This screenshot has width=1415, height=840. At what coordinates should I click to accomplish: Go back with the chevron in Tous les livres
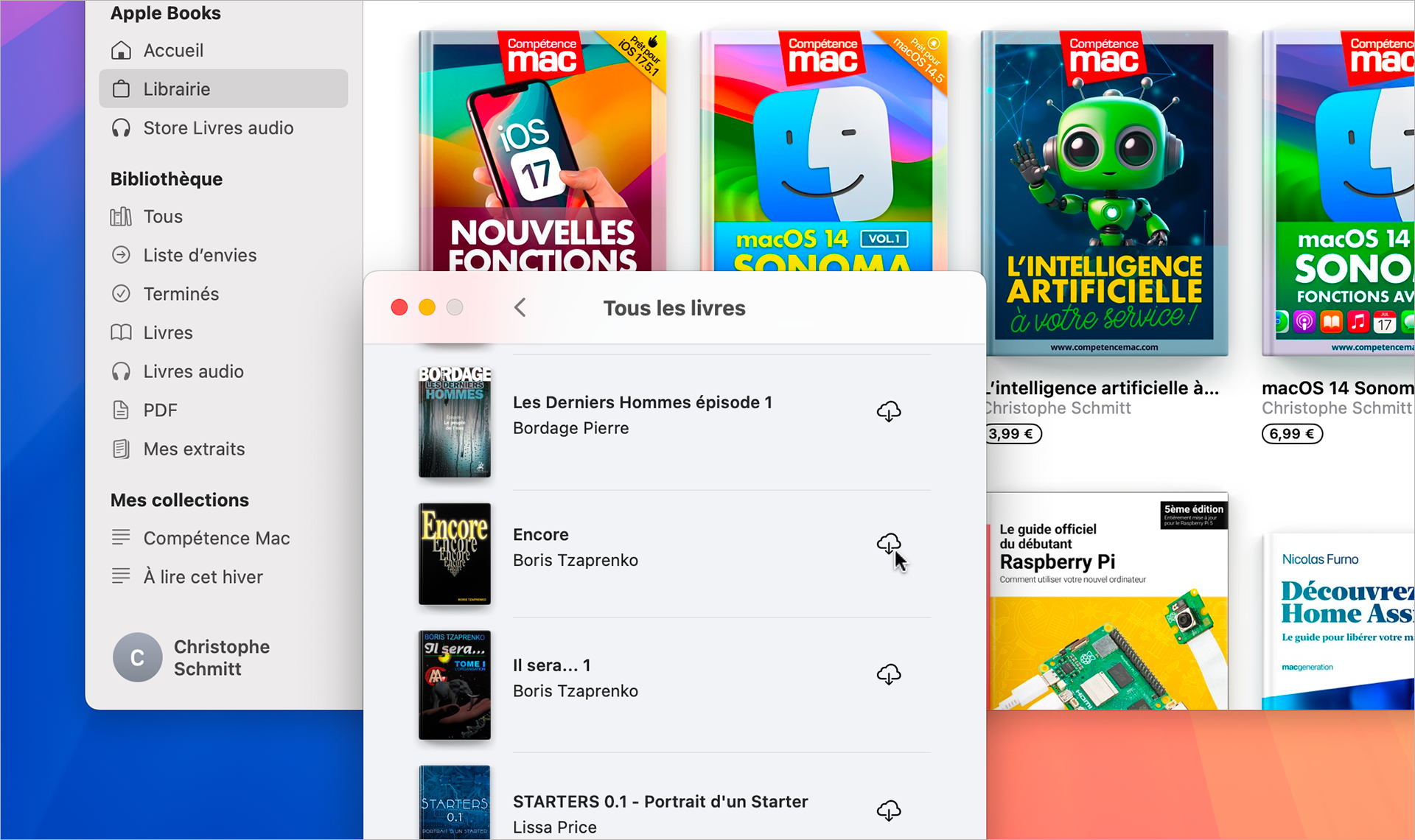[520, 307]
